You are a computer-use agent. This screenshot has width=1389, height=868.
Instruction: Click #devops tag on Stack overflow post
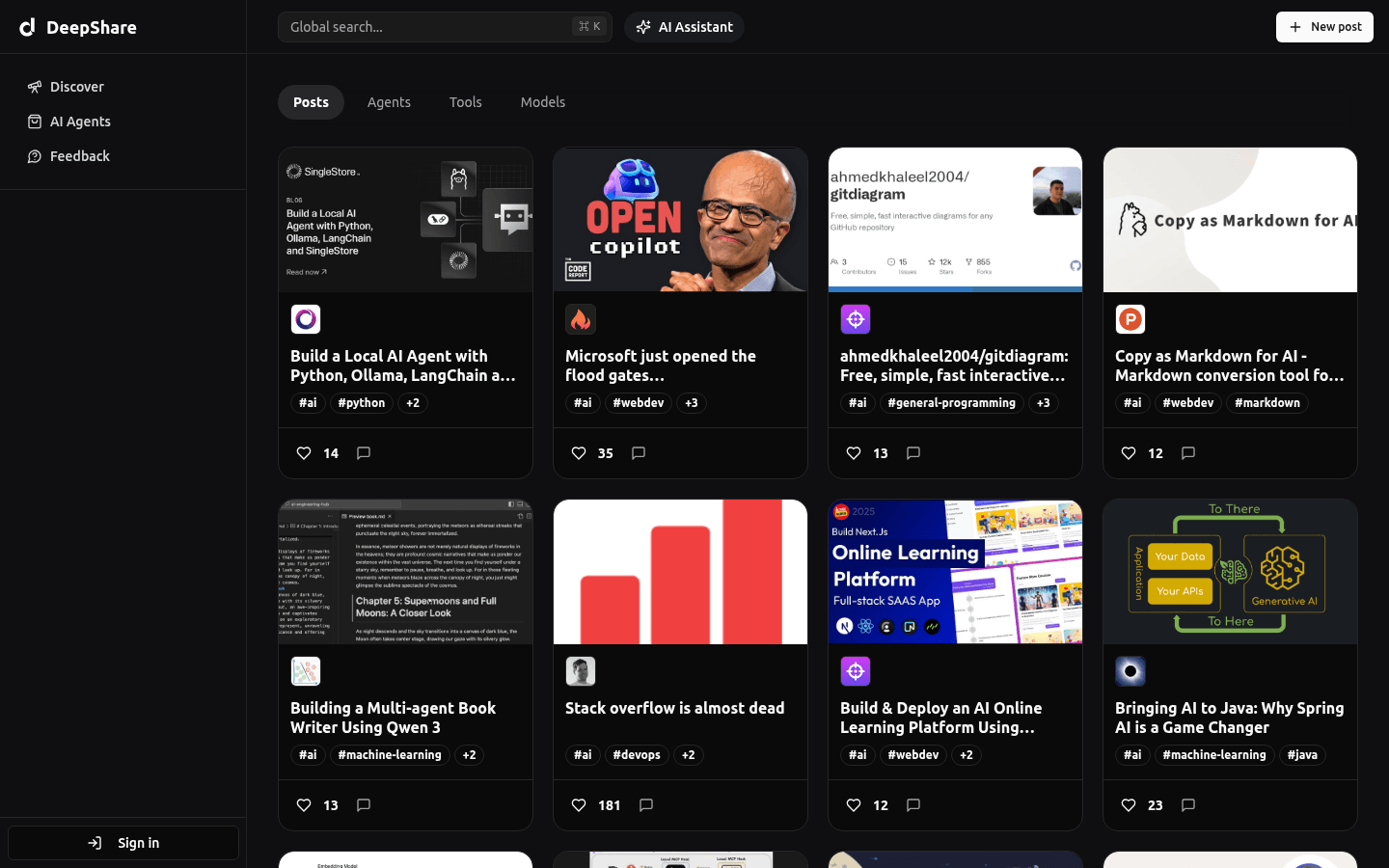pyautogui.click(x=637, y=755)
